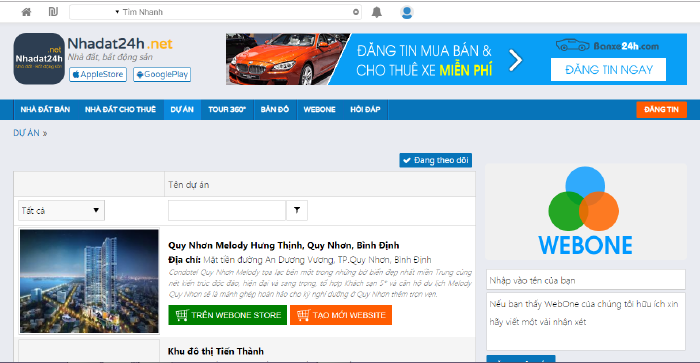Toggle the "Đang theo dõi" follow check button
700x363 pixels.
[436, 160]
